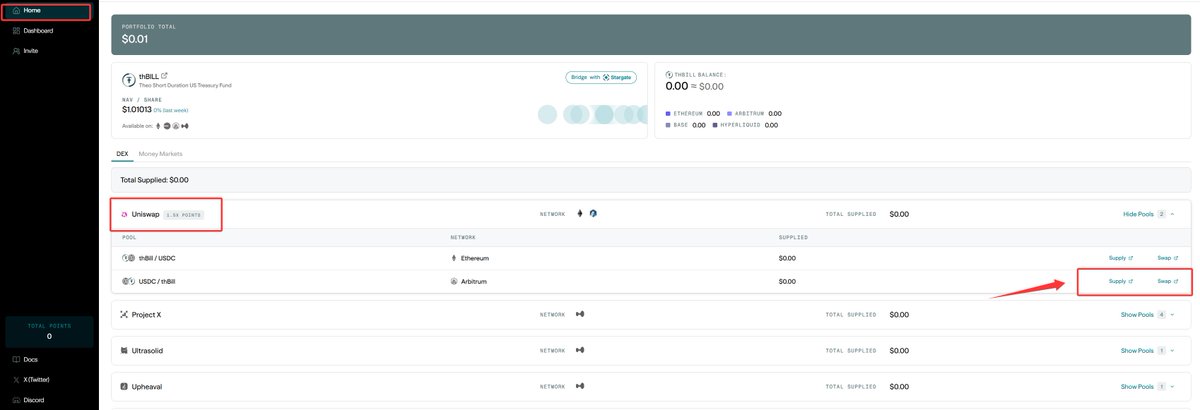
Task: Click the Portfolio Total $0.01 banner
Action: (651, 34)
